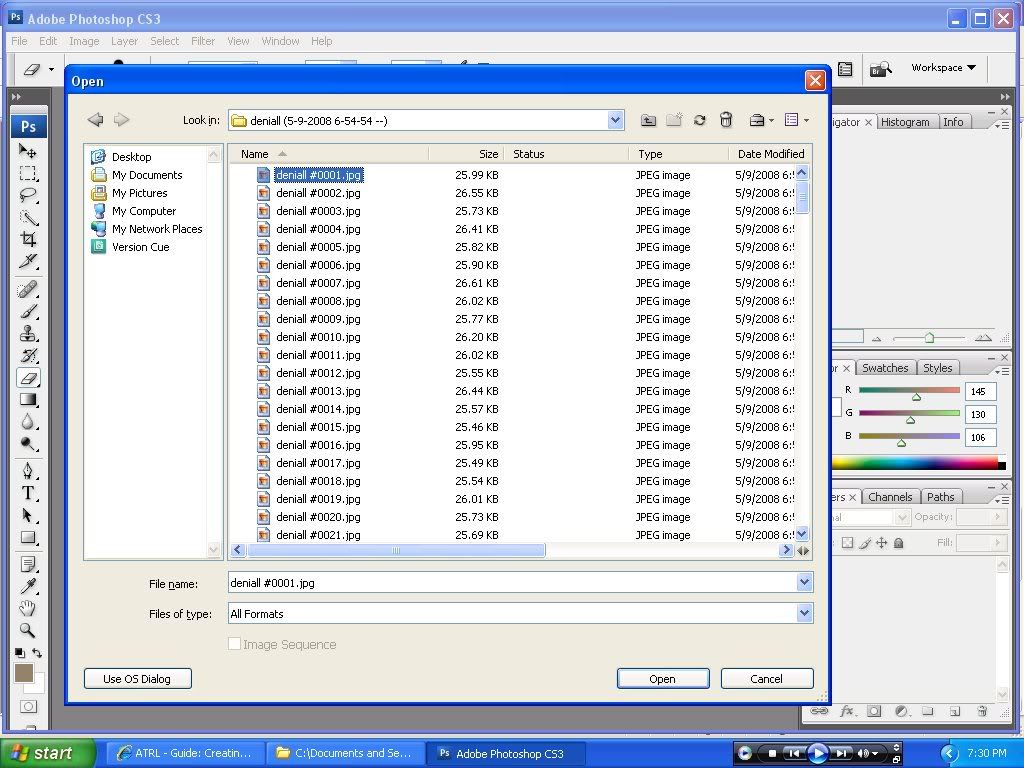Select the Type tool
Screen dimensions: 1024x768
click(27, 493)
